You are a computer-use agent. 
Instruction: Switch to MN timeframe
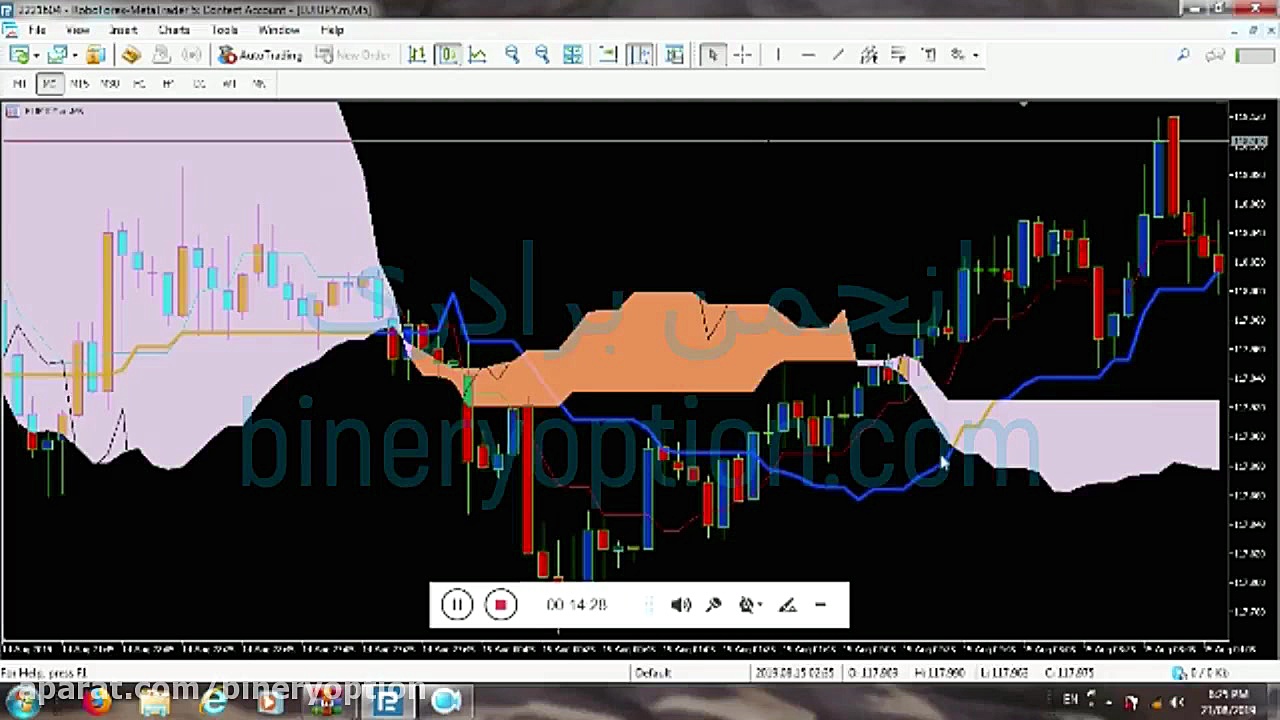(x=259, y=84)
